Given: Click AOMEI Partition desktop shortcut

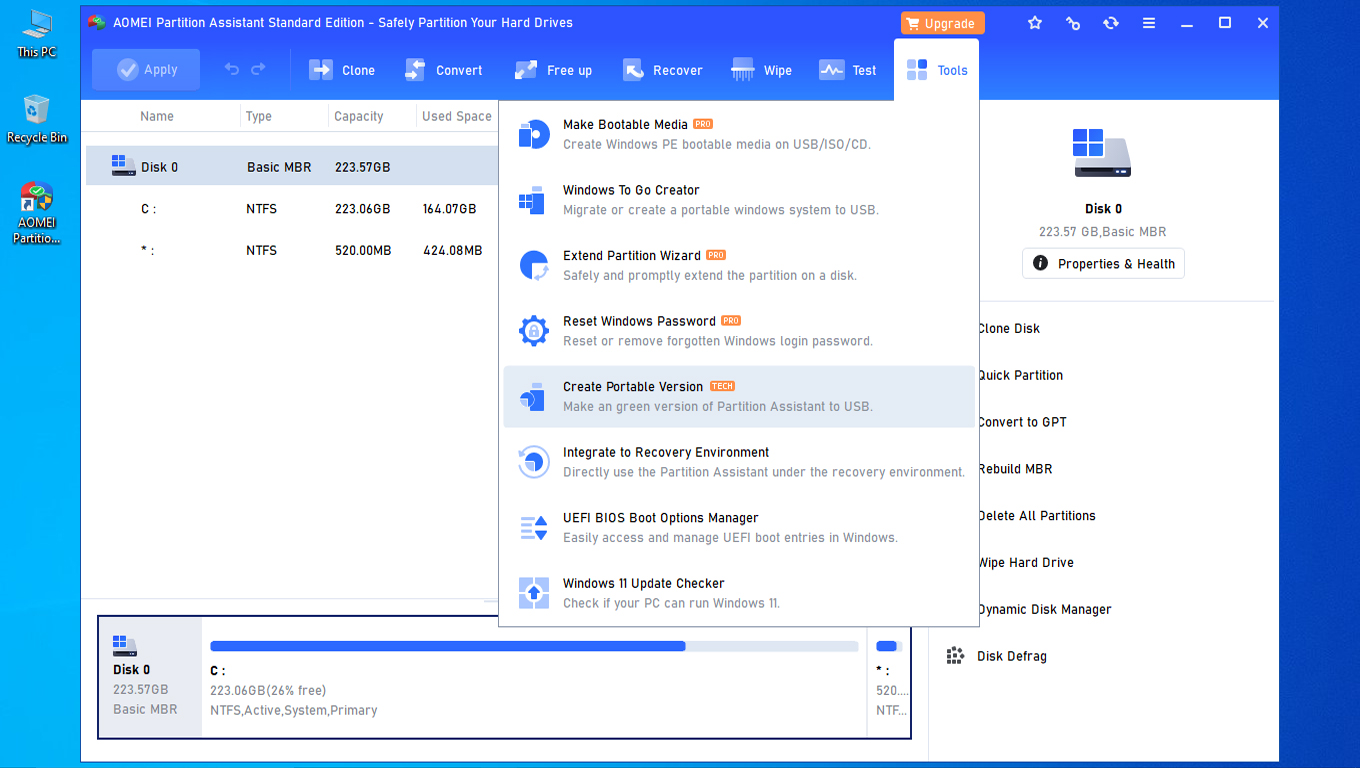Looking at the screenshot, I should tap(37, 213).
